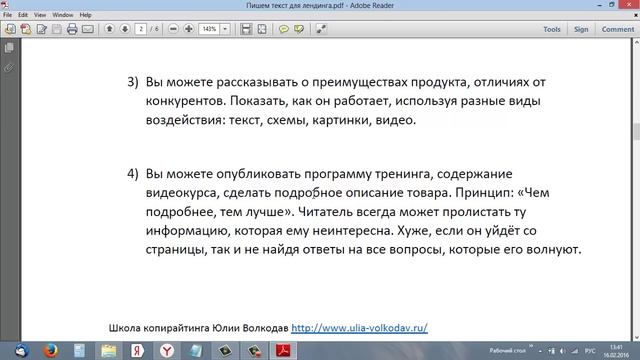The height and width of the screenshot is (360, 640).
Task: Open the View menu
Action: pos(40,15)
